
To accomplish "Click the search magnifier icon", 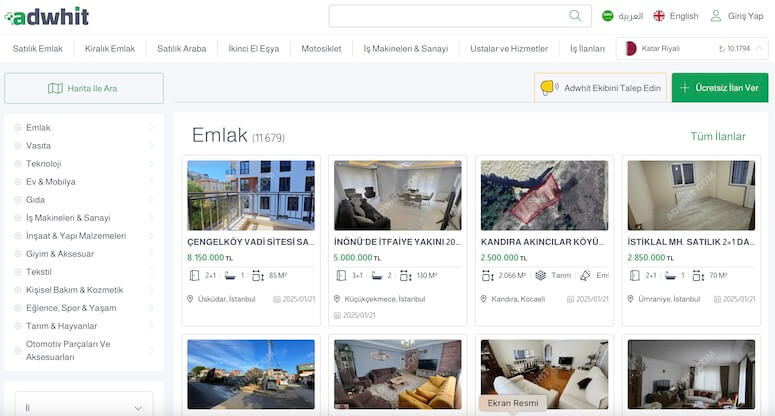I will (x=575, y=16).
